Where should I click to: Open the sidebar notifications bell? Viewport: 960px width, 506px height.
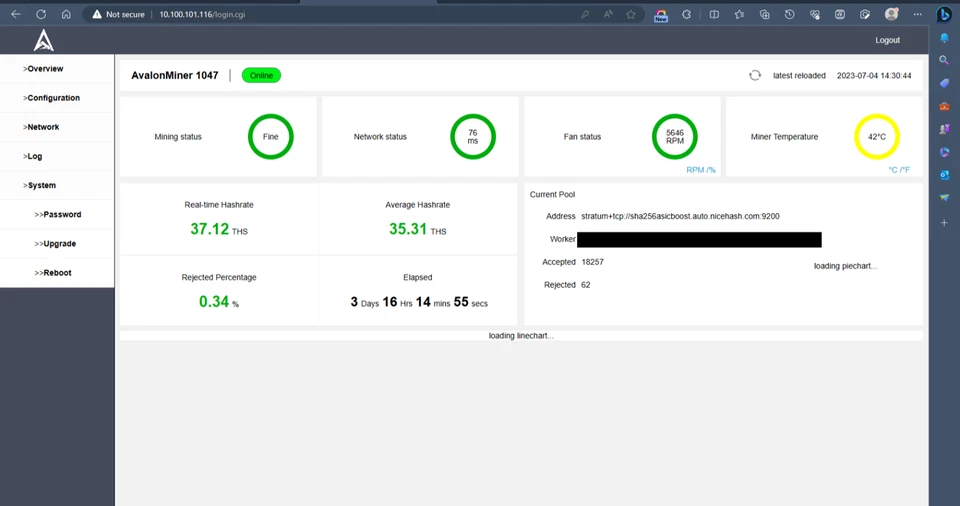point(944,38)
